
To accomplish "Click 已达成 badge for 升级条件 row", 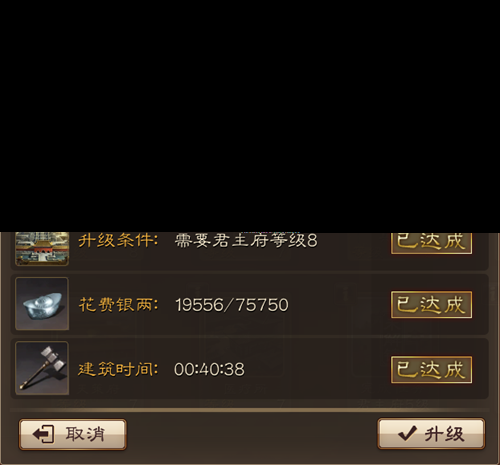I will [x=431, y=243].
